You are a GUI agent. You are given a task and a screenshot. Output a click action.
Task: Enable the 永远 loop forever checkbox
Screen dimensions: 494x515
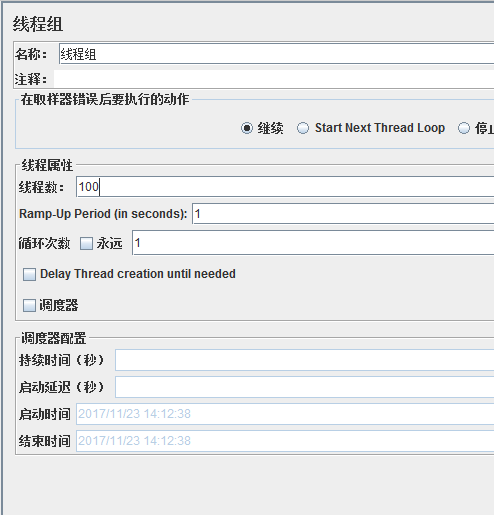[86, 243]
